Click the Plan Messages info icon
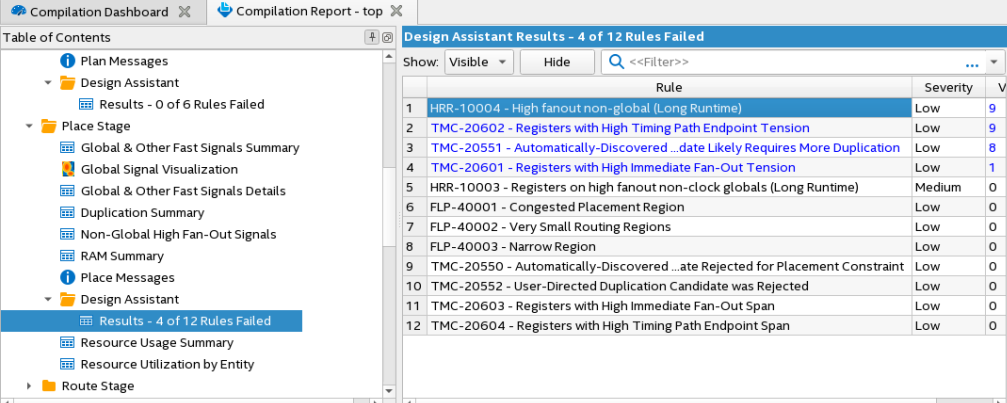The width and height of the screenshot is (1007, 403). coord(68,61)
